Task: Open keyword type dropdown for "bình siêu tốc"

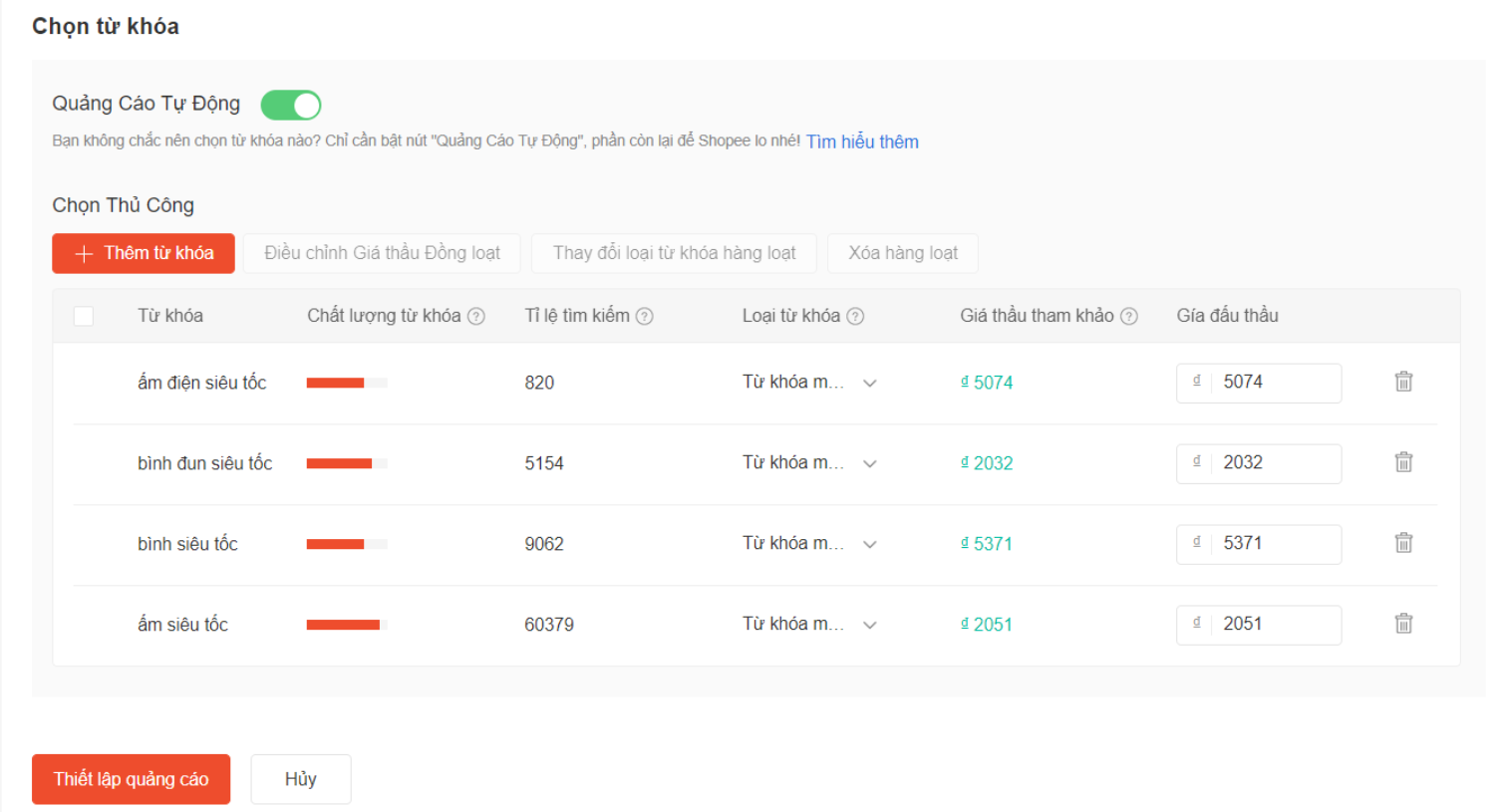Action: tap(809, 544)
